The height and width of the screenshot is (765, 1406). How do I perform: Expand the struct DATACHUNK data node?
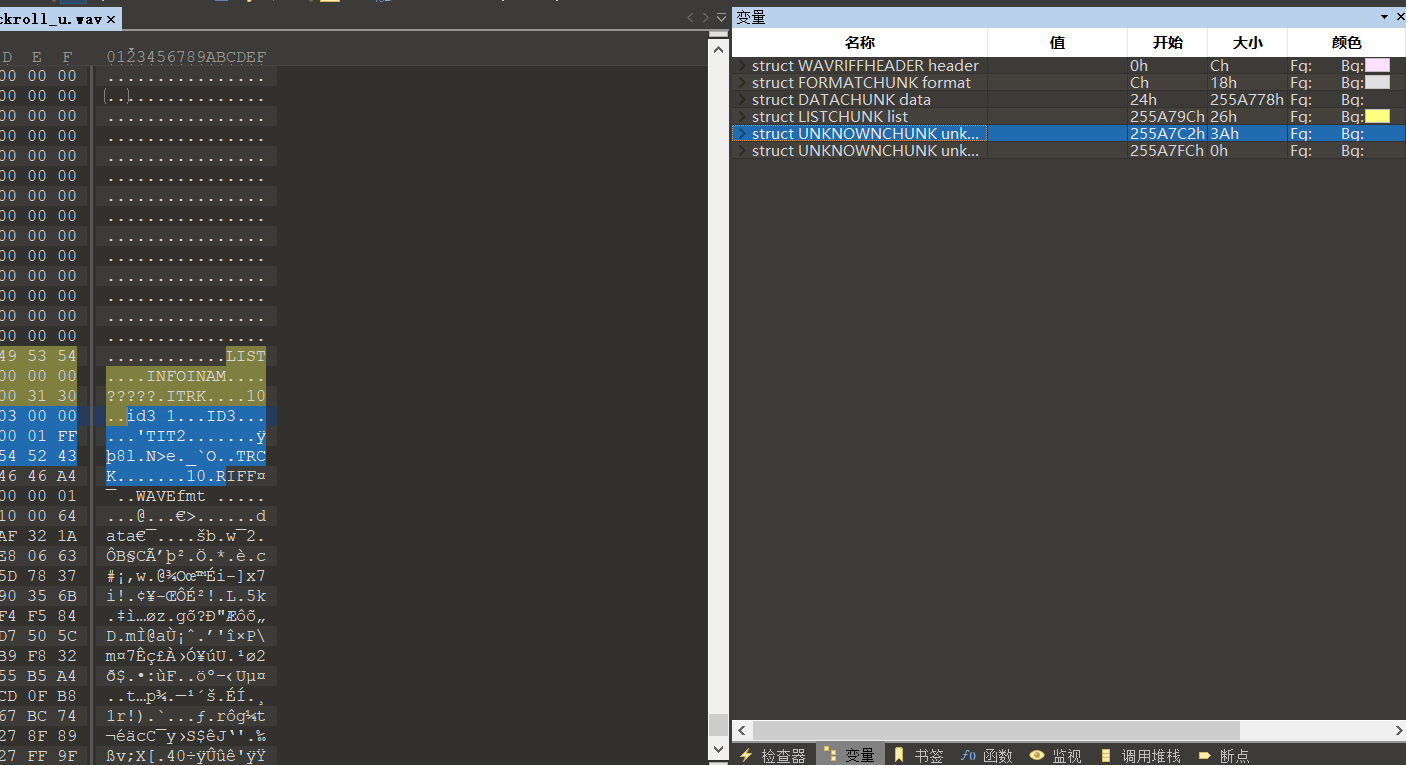[x=740, y=99]
